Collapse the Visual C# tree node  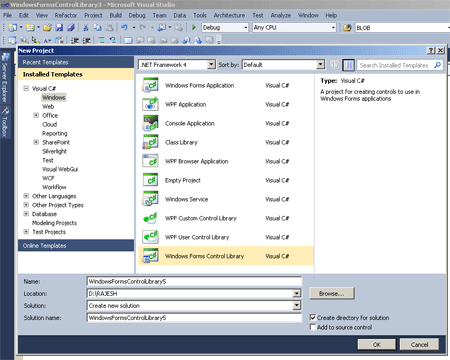(x=26, y=88)
